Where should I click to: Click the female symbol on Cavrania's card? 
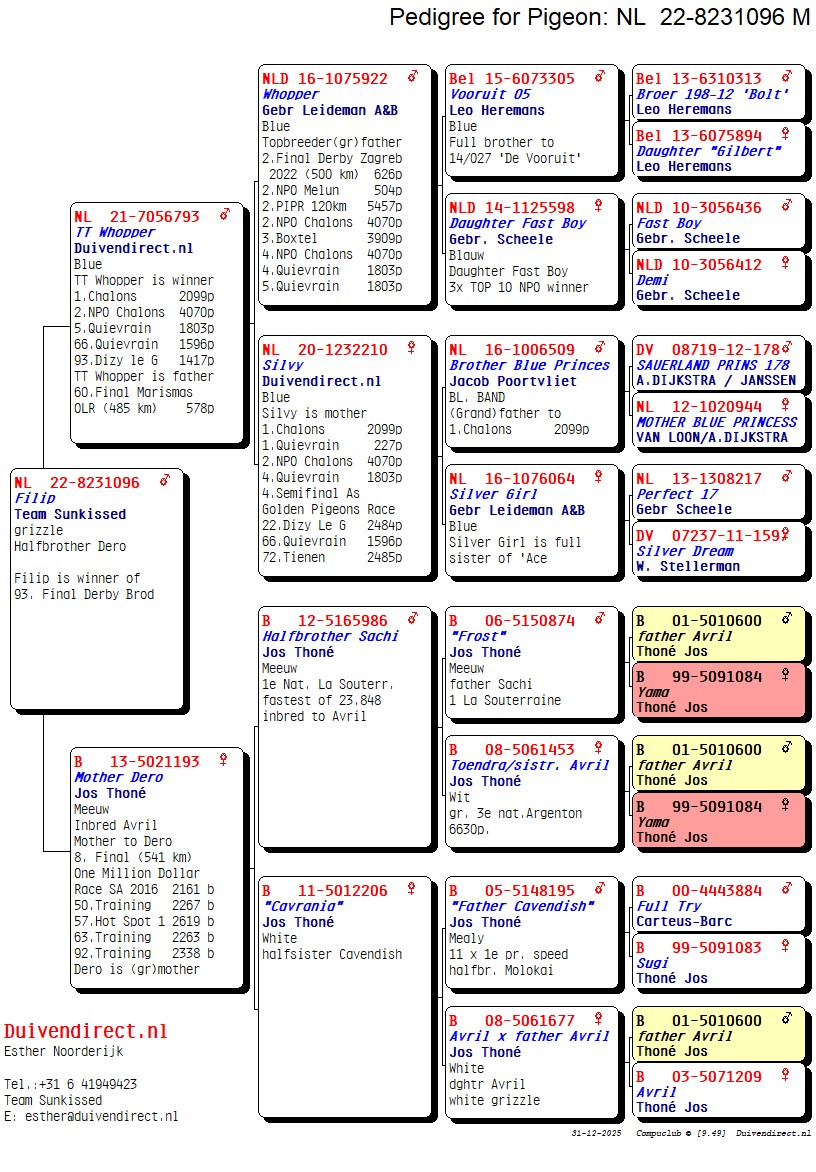click(411, 890)
